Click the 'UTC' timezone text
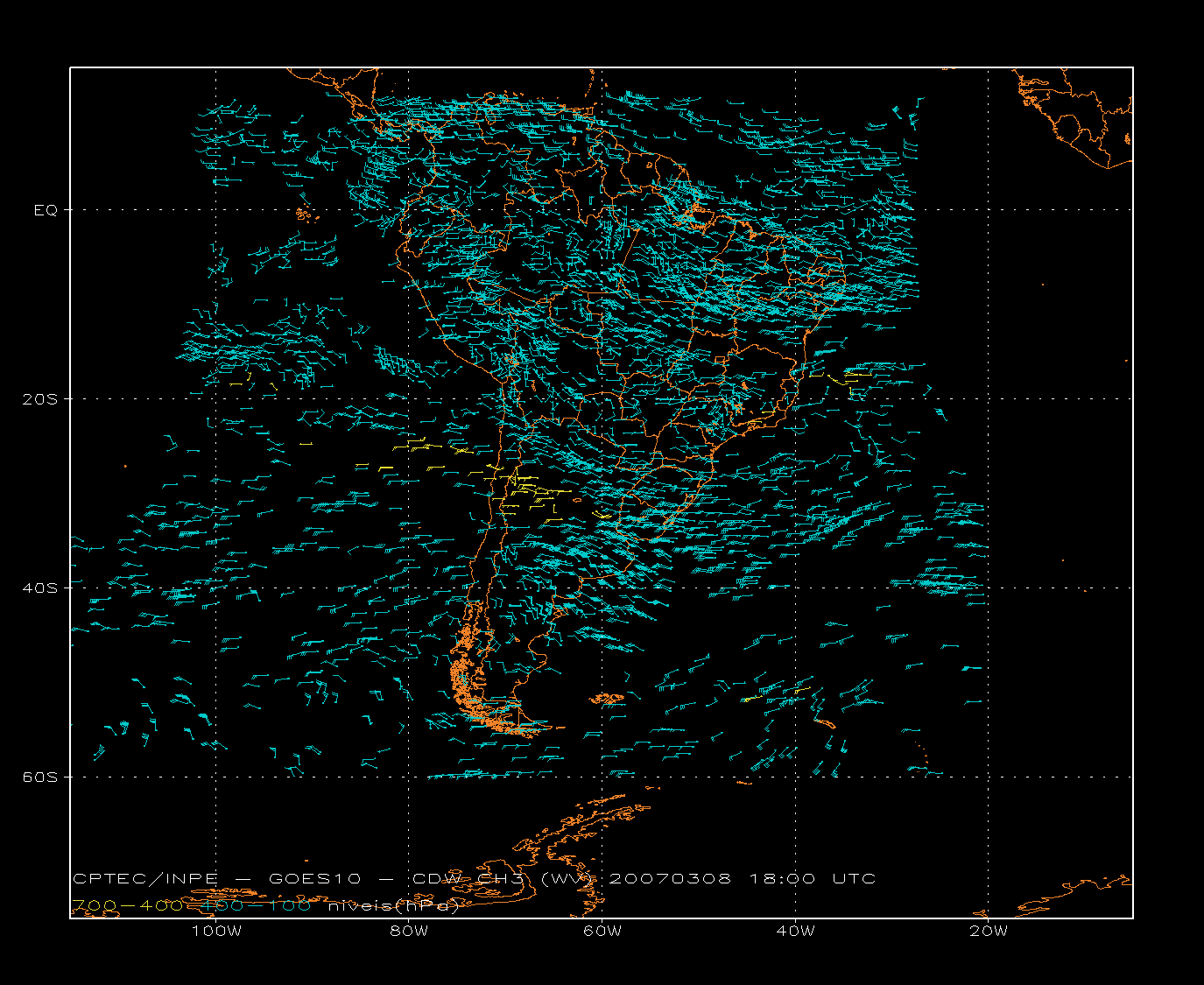Screen dimensions: 1204x985 (x=854, y=879)
